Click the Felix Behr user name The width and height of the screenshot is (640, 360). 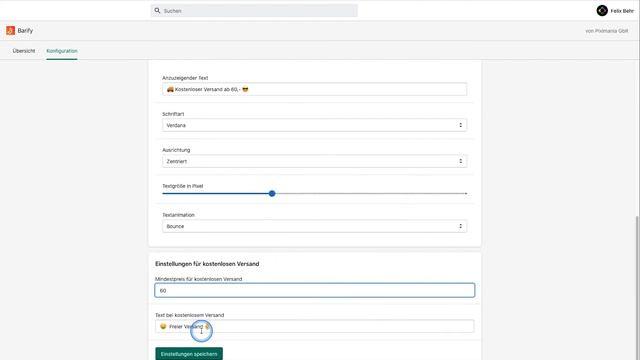click(622, 11)
